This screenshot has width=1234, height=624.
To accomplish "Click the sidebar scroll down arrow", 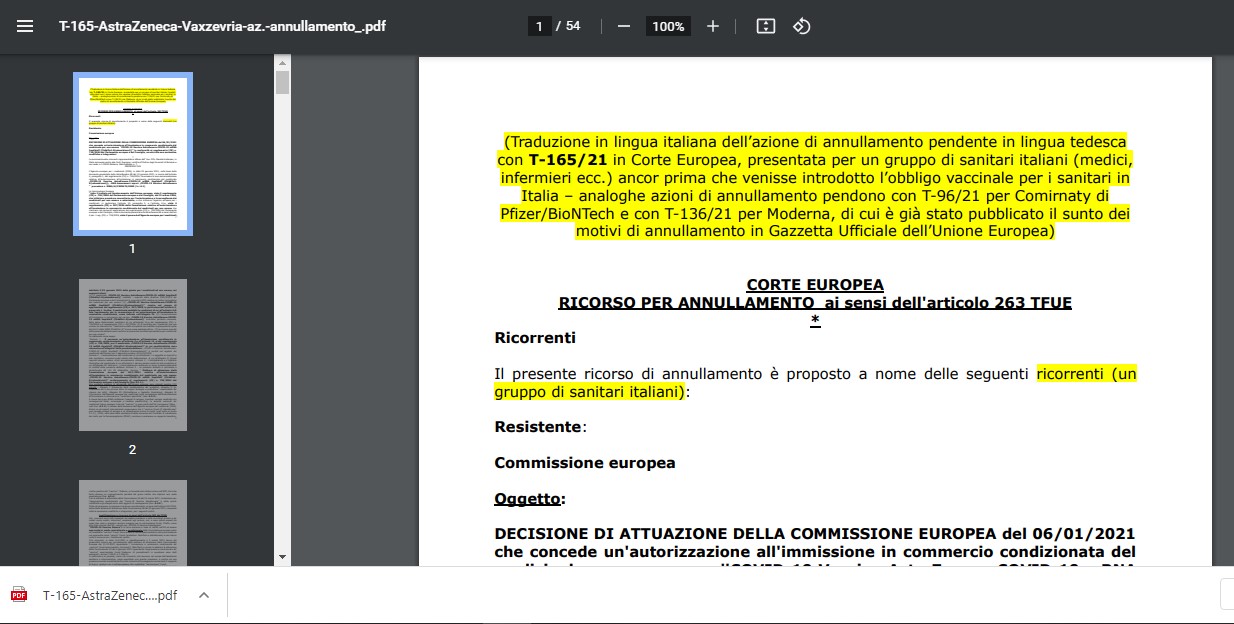I will point(282,556).
